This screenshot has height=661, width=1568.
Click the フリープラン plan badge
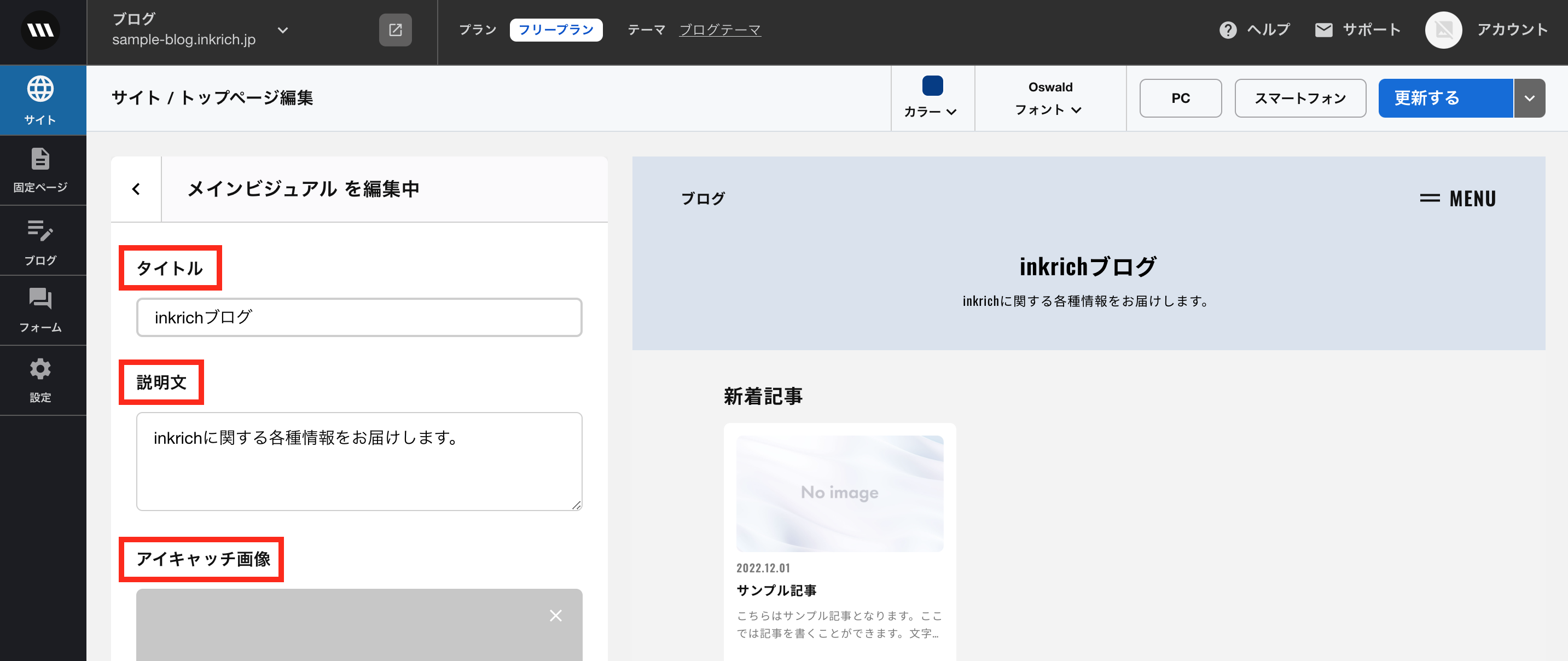pos(556,30)
